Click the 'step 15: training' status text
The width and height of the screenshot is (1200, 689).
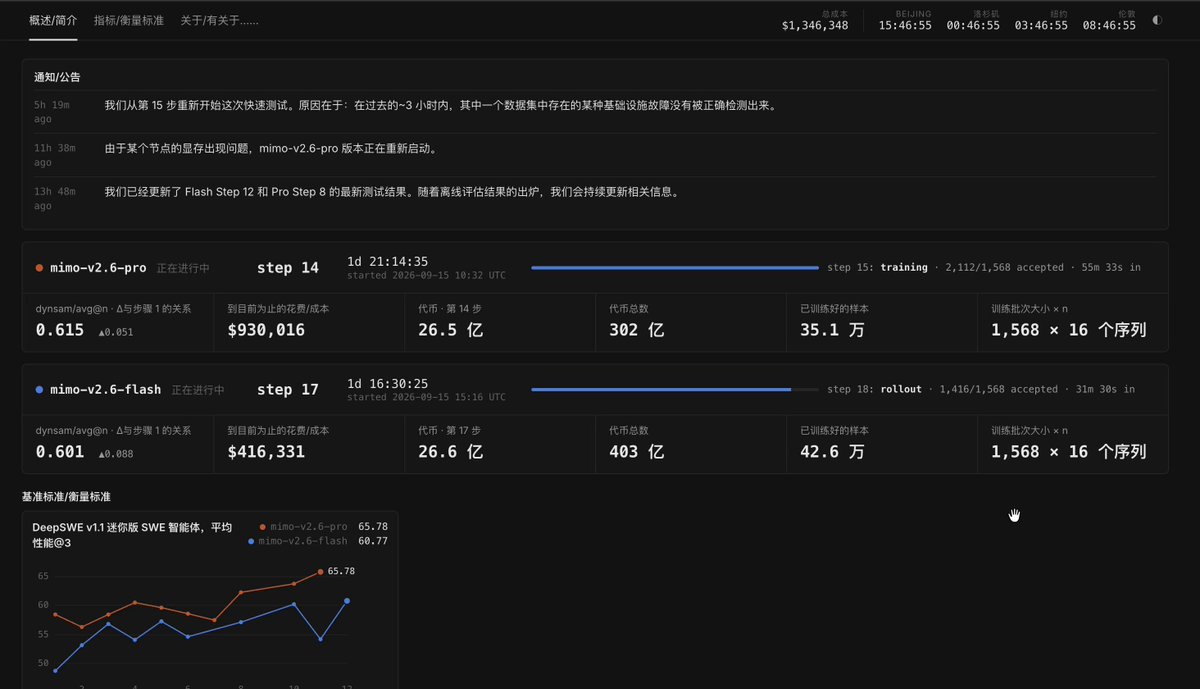tap(878, 268)
